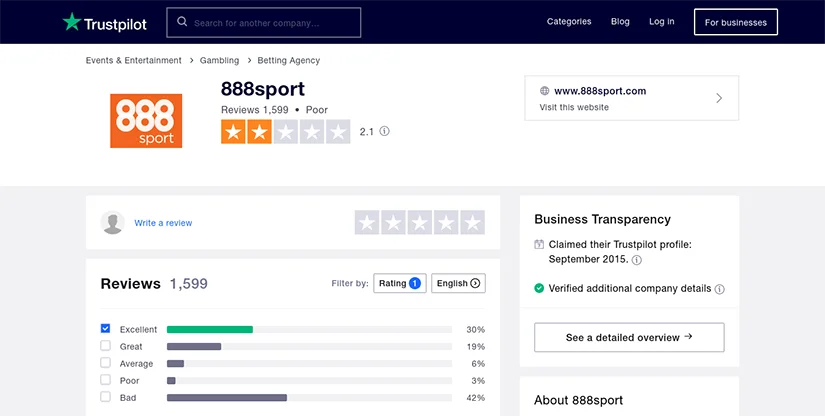Click Events & Entertainment breadcrumb
Image resolution: width=825 pixels, height=416 pixels.
pyautogui.click(x=134, y=60)
